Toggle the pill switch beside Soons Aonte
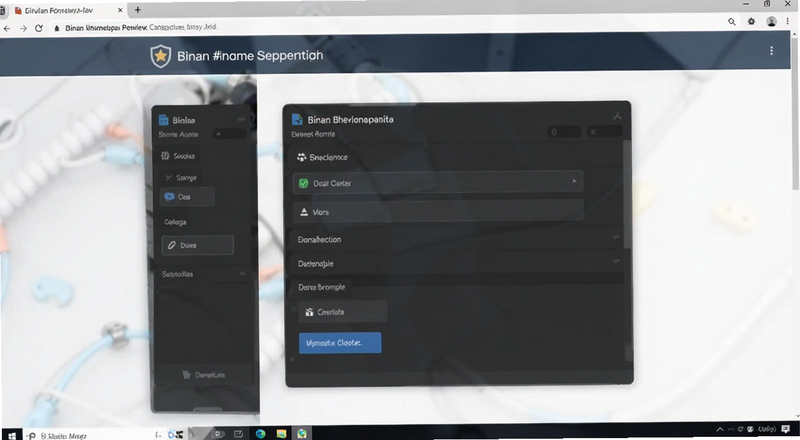Screen dimensions: 800x440 [x=229, y=134]
